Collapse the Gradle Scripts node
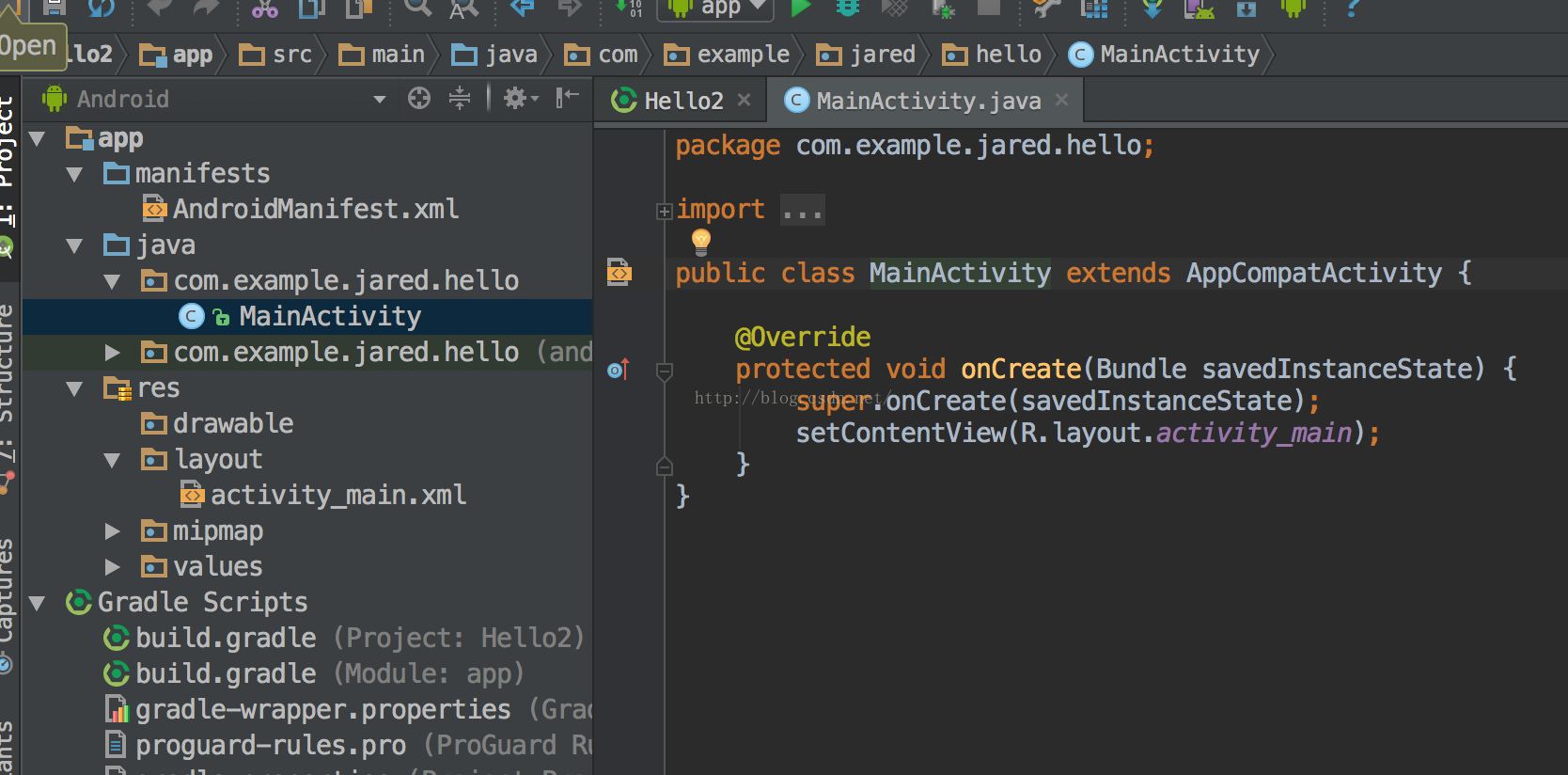The image size is (1568, 775). [x=38, y=604]
